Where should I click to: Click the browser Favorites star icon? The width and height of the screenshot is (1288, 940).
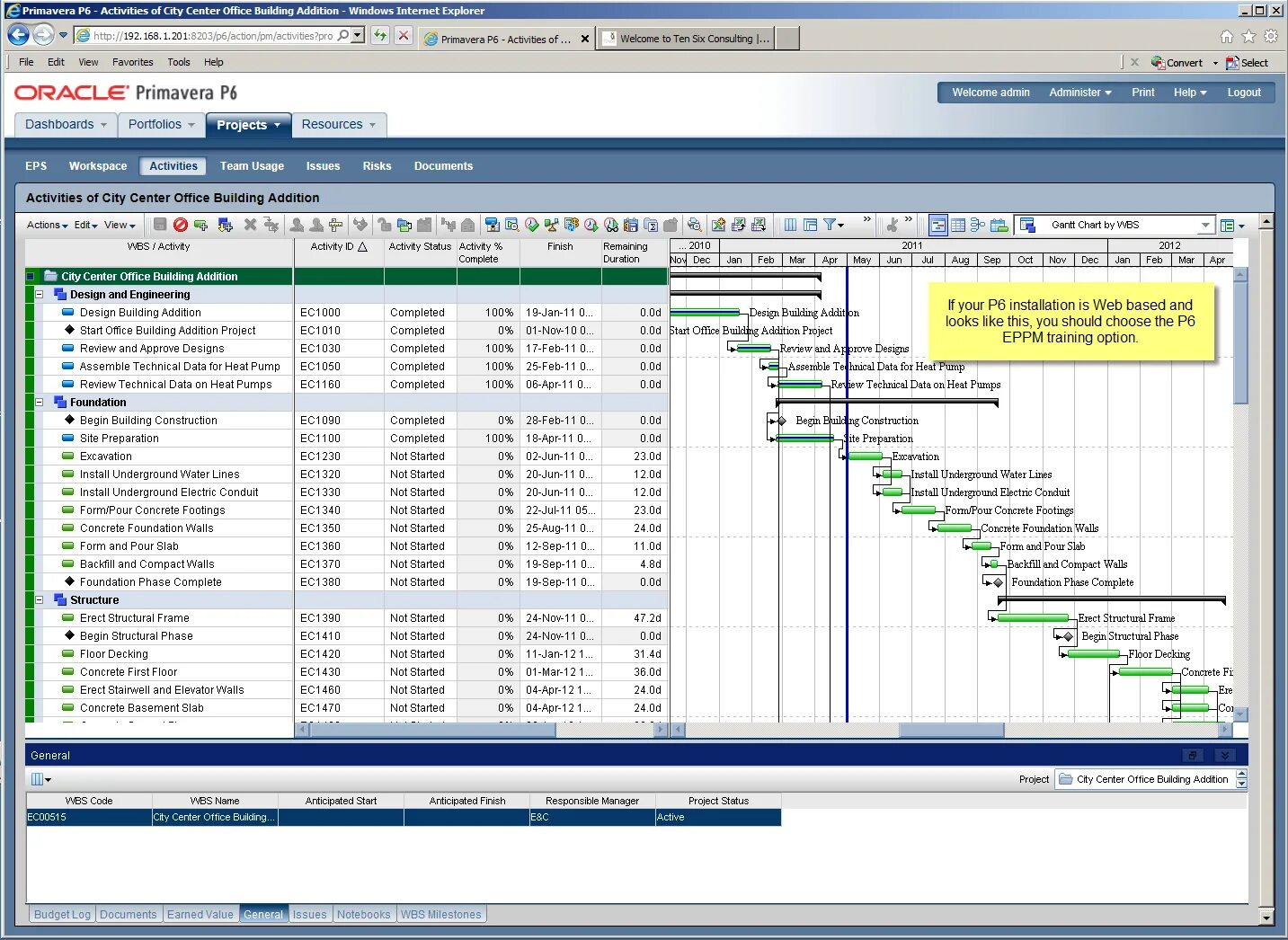[x=1248, y=37]
